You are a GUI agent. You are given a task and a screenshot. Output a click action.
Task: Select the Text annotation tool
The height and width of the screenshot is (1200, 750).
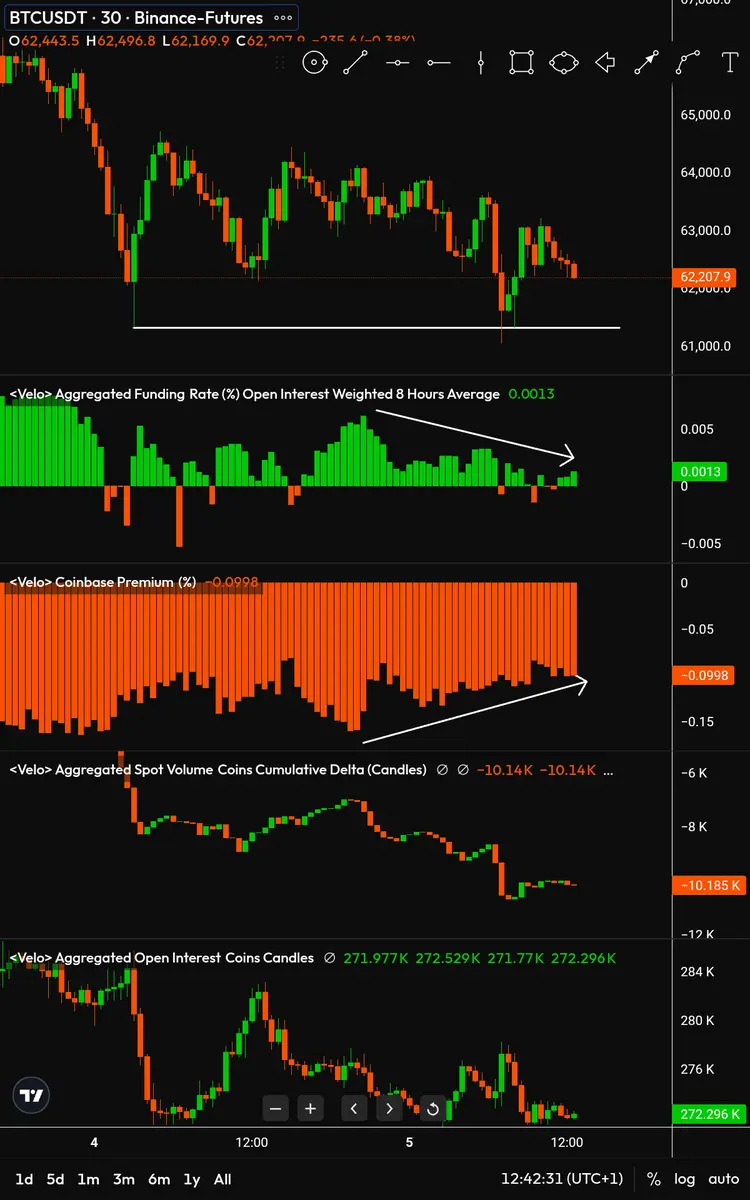pos(730,63)
